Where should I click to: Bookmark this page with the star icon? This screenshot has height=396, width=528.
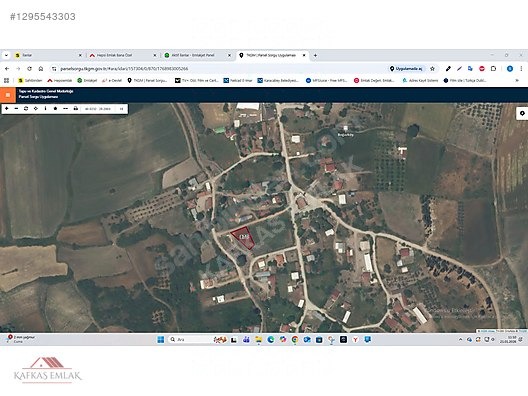(432, 69)
